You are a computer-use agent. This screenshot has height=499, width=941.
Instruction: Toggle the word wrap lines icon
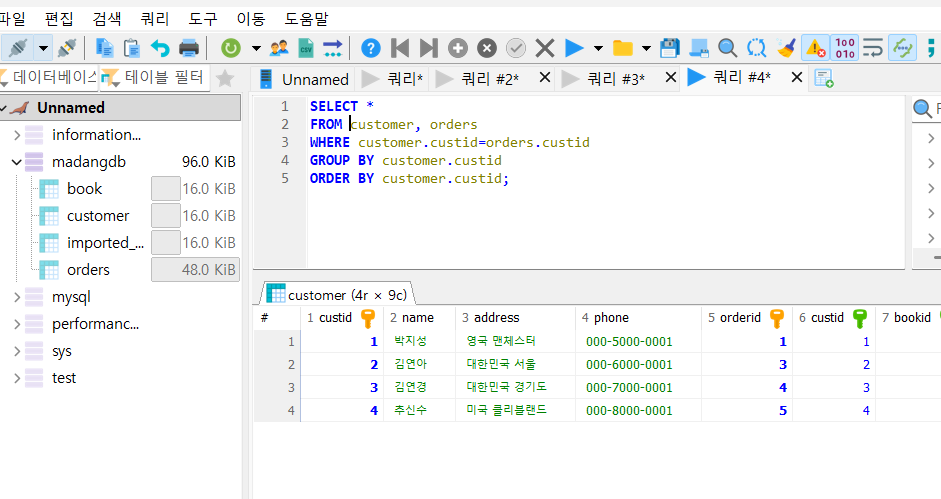873,48
